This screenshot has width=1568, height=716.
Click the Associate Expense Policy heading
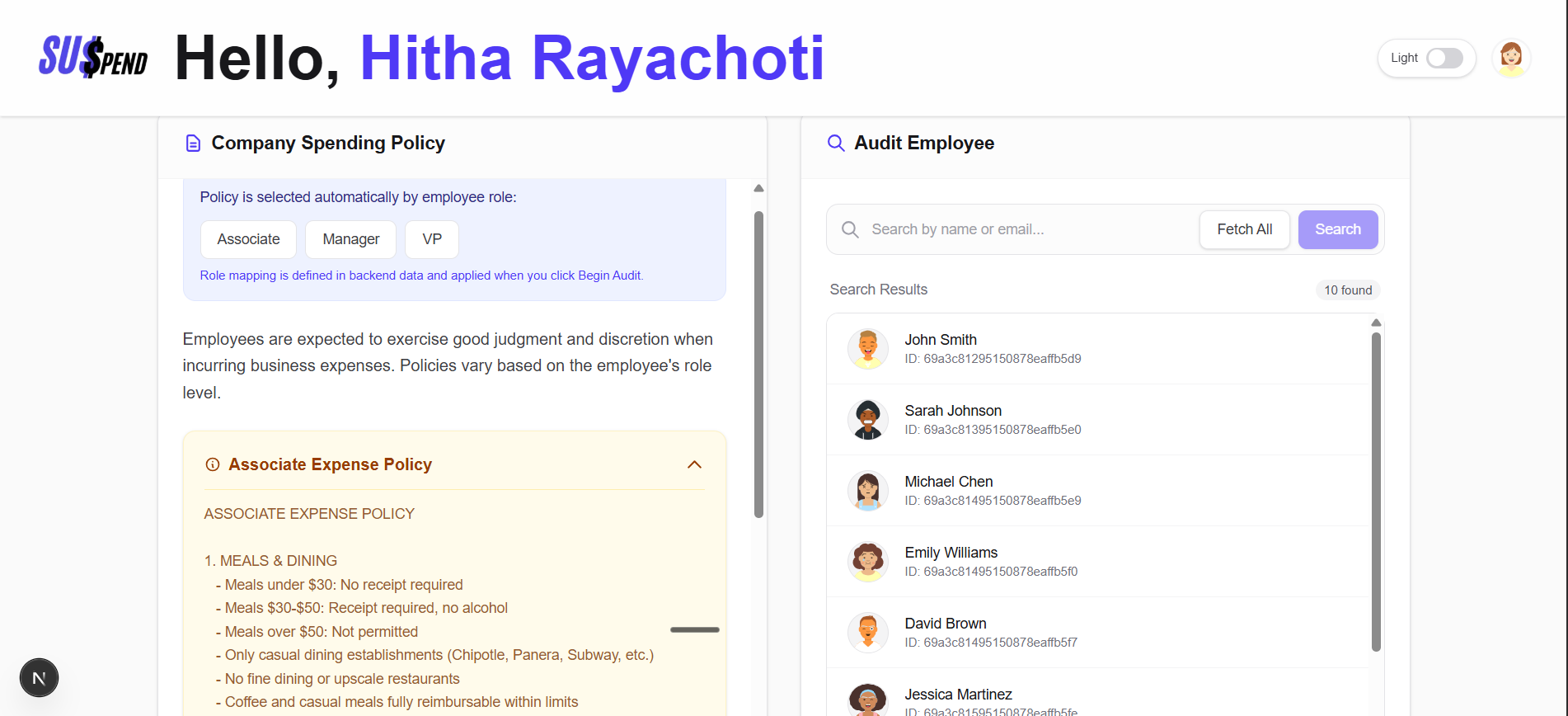[330, 464]
